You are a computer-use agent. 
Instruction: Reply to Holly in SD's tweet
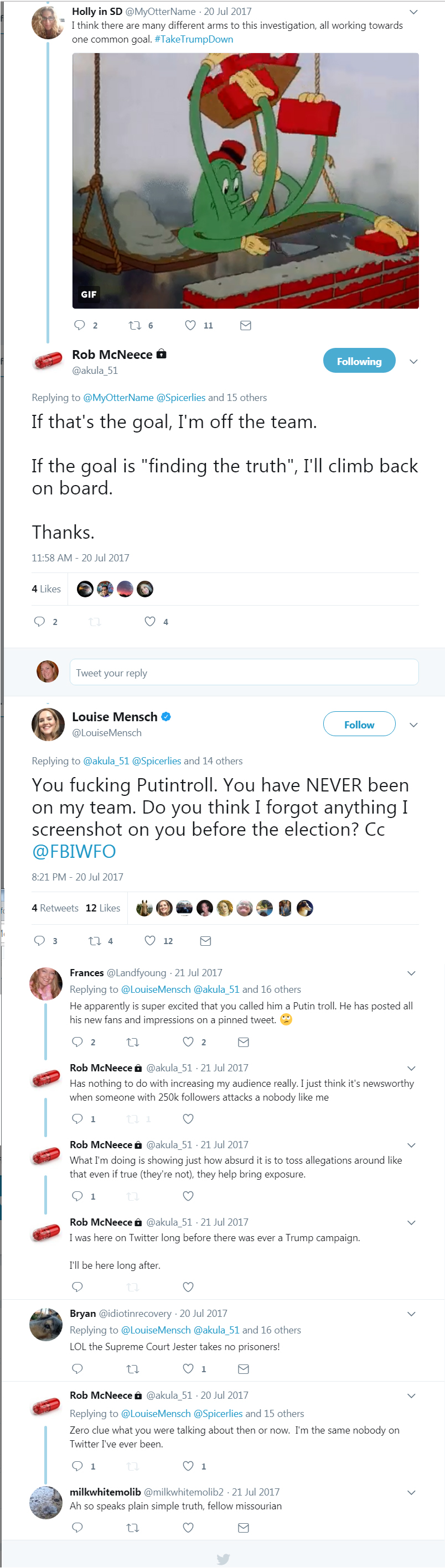80,326
